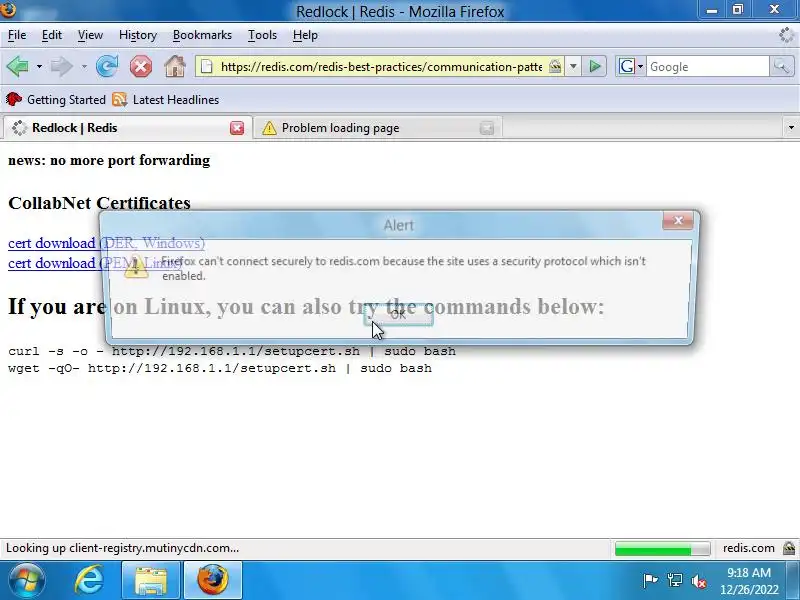This screenshot has height=600, width=800.
Task: Open the History menu
Action: click(x=138, y=35)
